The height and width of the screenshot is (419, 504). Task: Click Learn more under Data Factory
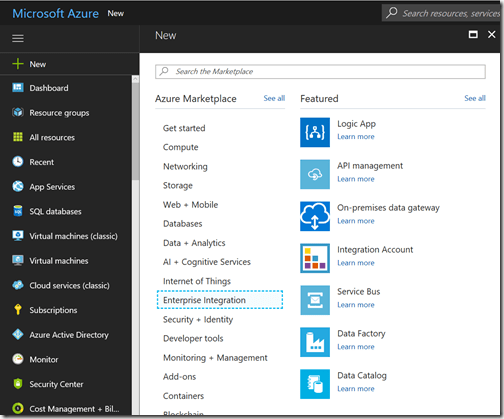(356, 347)
